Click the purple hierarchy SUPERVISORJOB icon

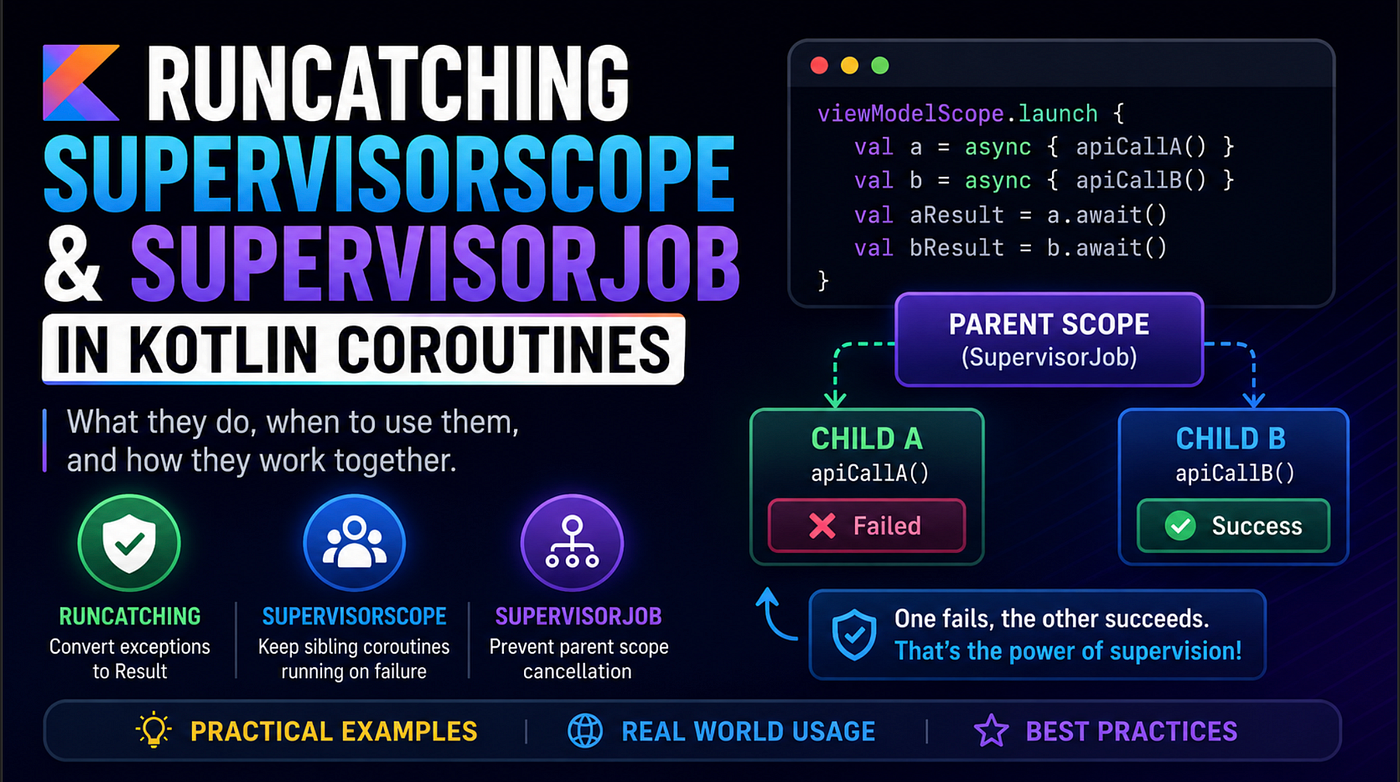pos(572,544)
